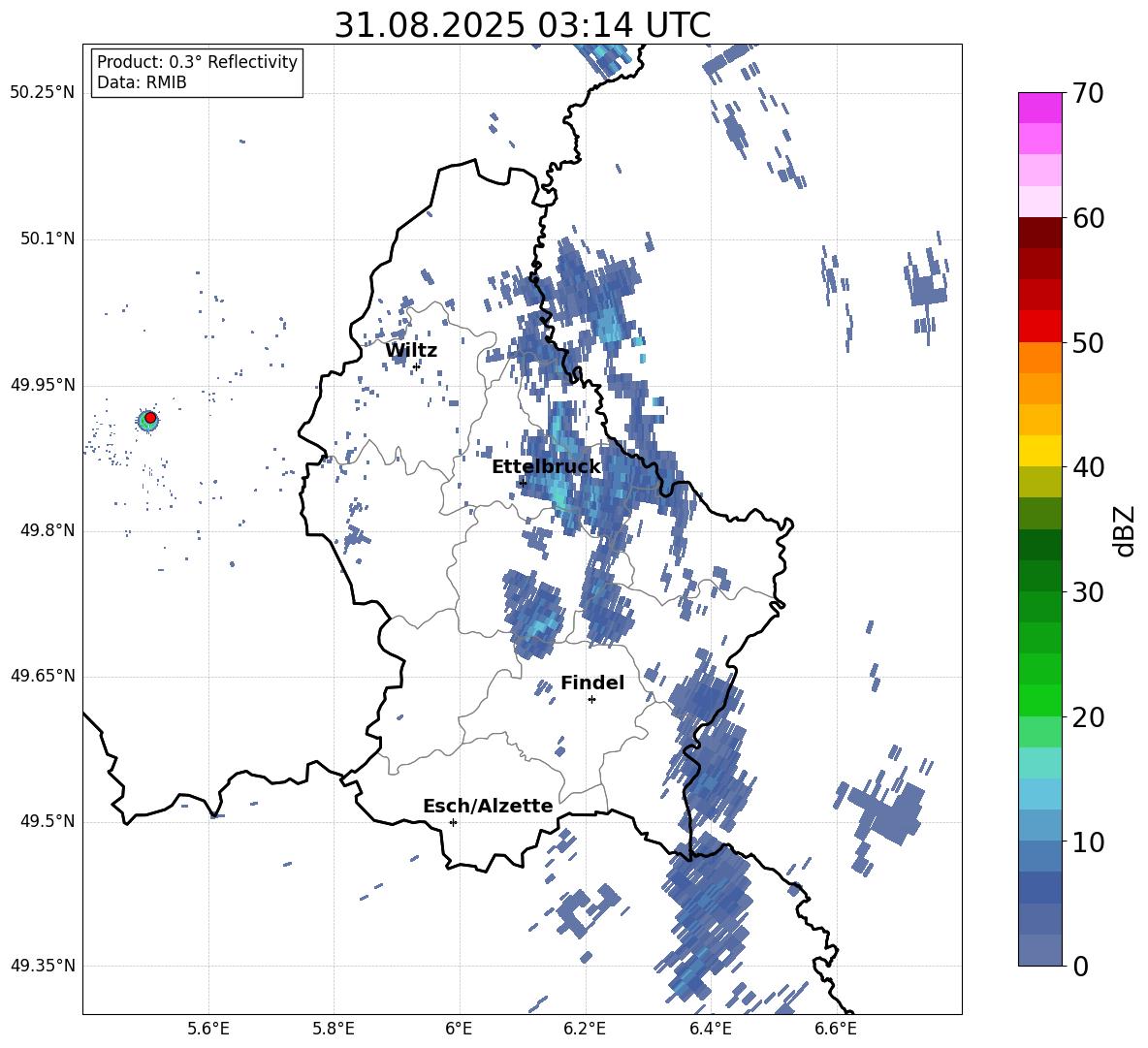Click the 50.1°N latitude label

[x=47, y=238]
